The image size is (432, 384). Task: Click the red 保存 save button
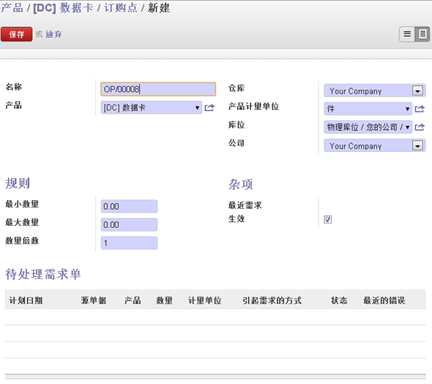click(17, 34)
